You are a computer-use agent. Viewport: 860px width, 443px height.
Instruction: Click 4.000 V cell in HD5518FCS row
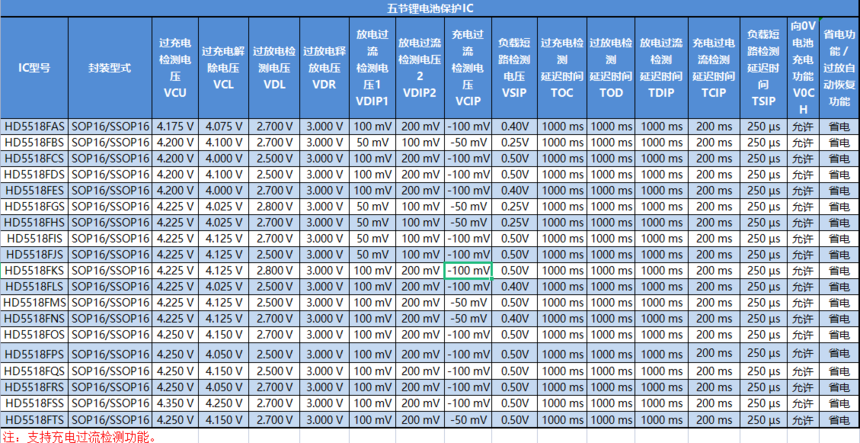[224, 158]
